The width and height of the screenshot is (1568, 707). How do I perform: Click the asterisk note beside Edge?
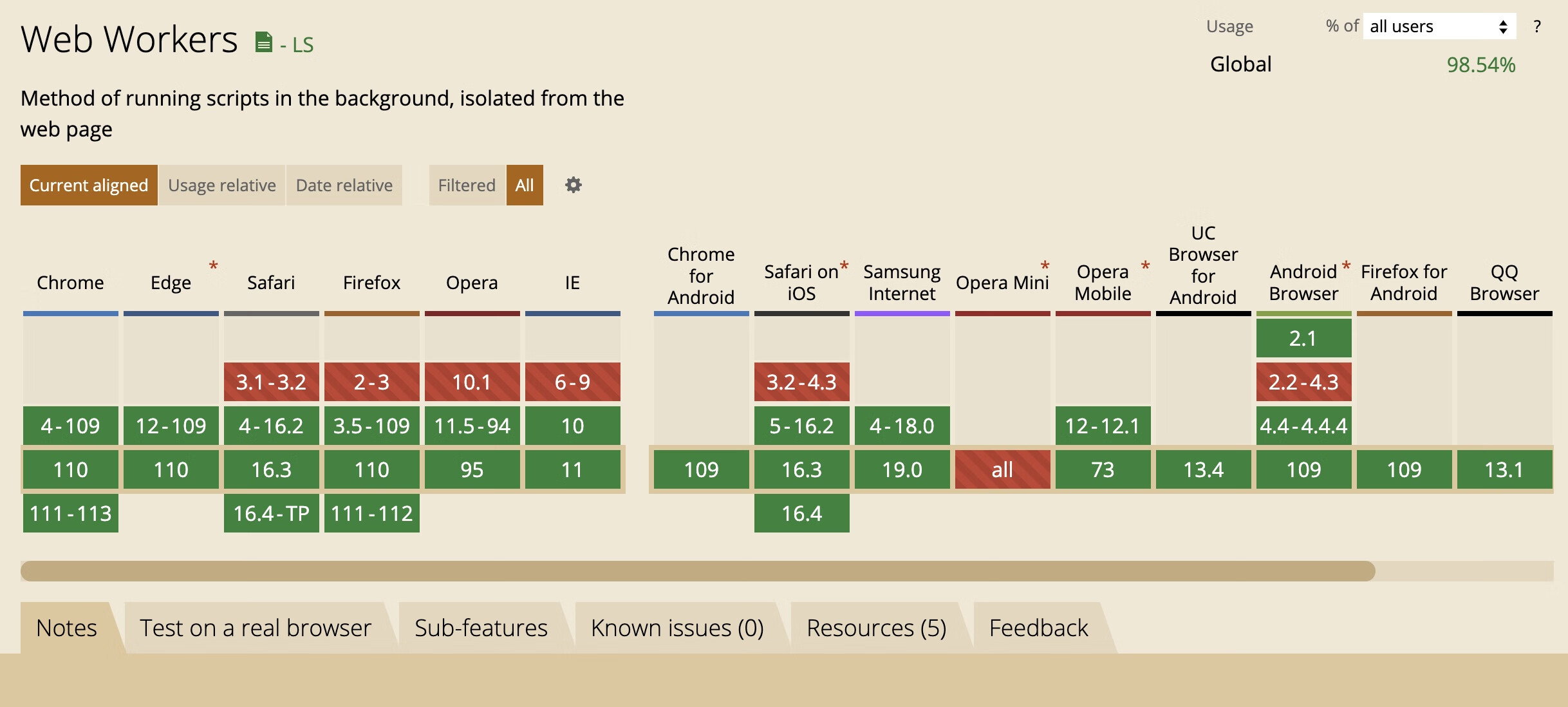click(214, 265)
